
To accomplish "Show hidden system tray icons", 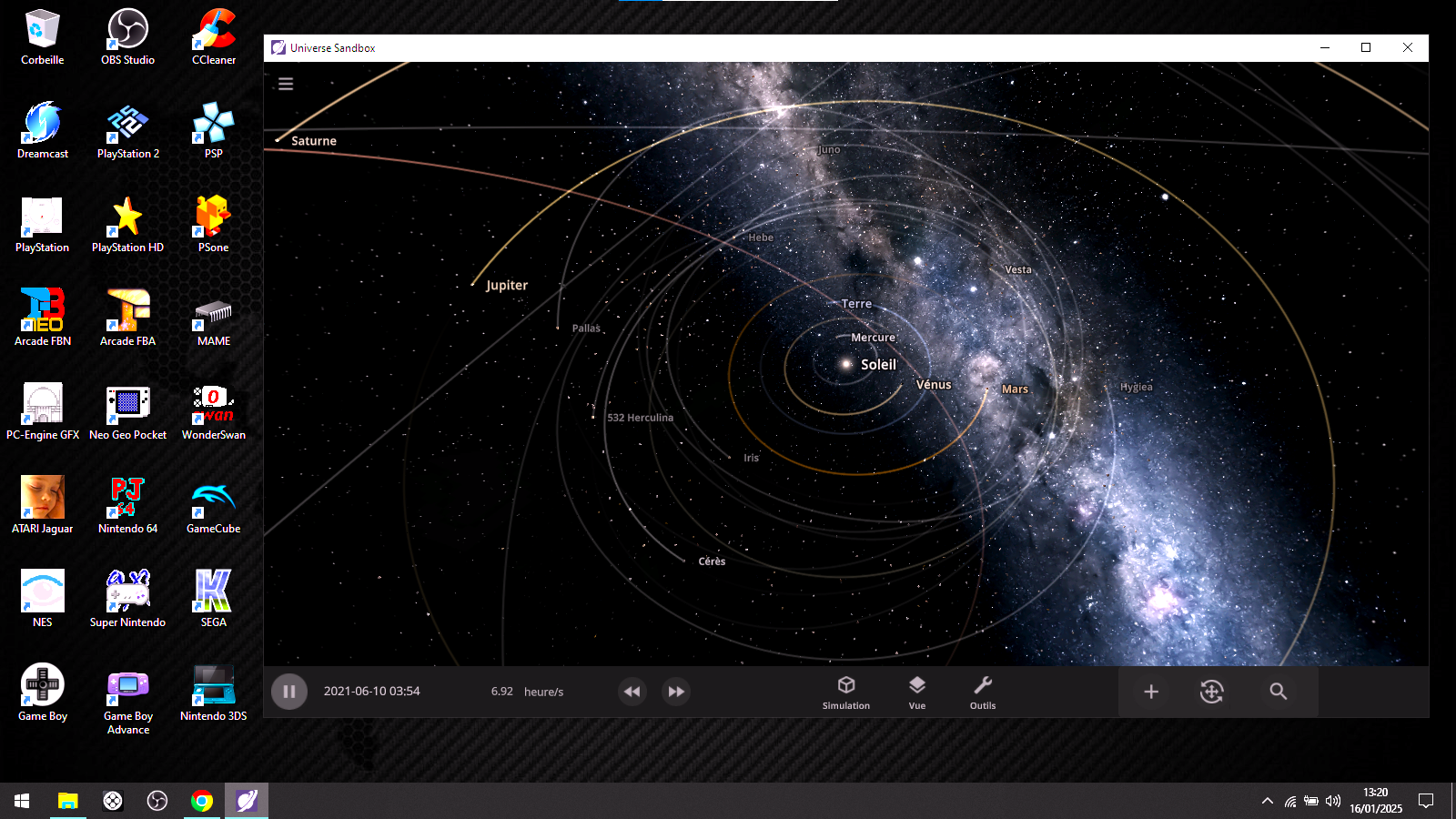I will 1267,801.
